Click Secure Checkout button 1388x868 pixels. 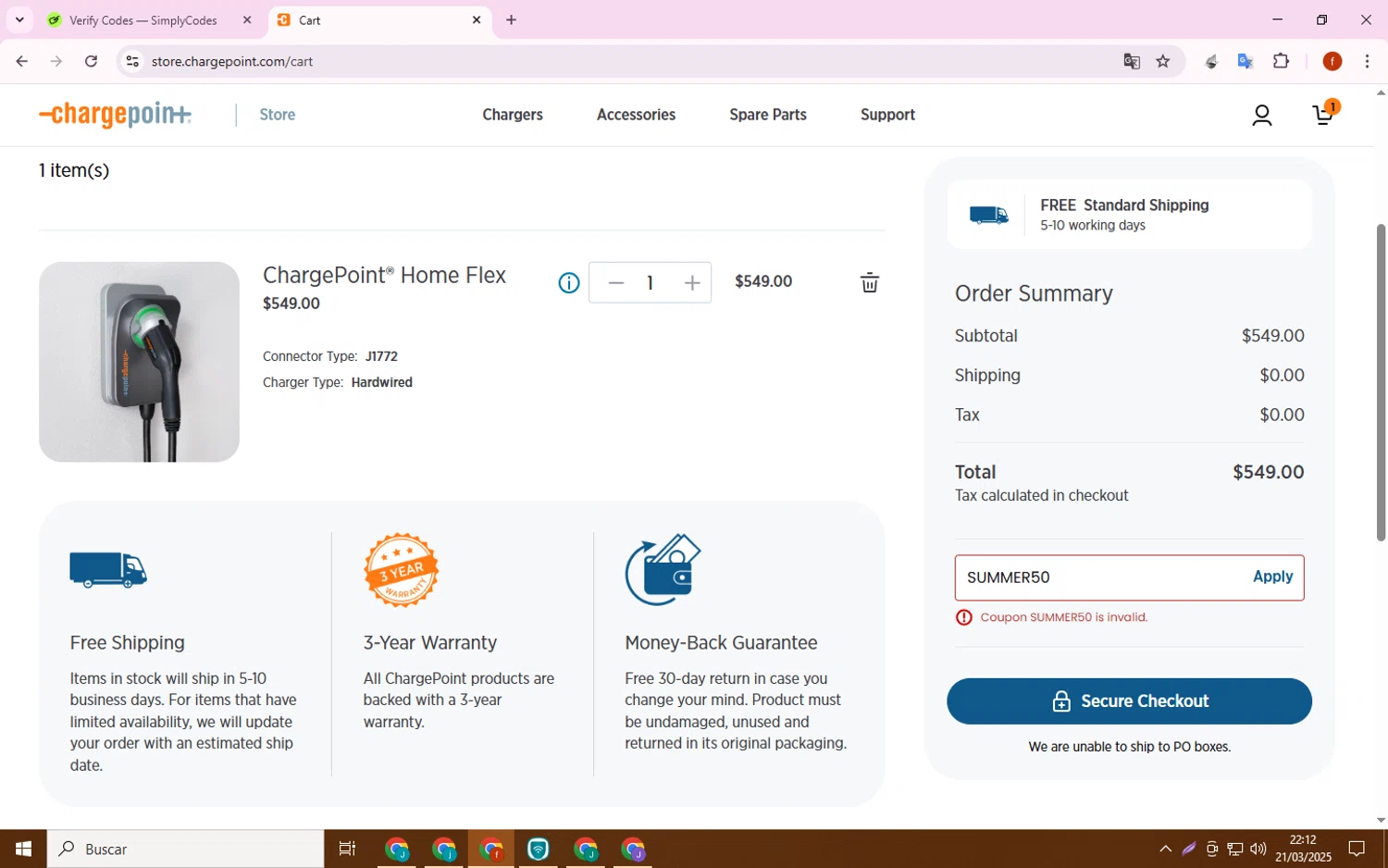1129,701
